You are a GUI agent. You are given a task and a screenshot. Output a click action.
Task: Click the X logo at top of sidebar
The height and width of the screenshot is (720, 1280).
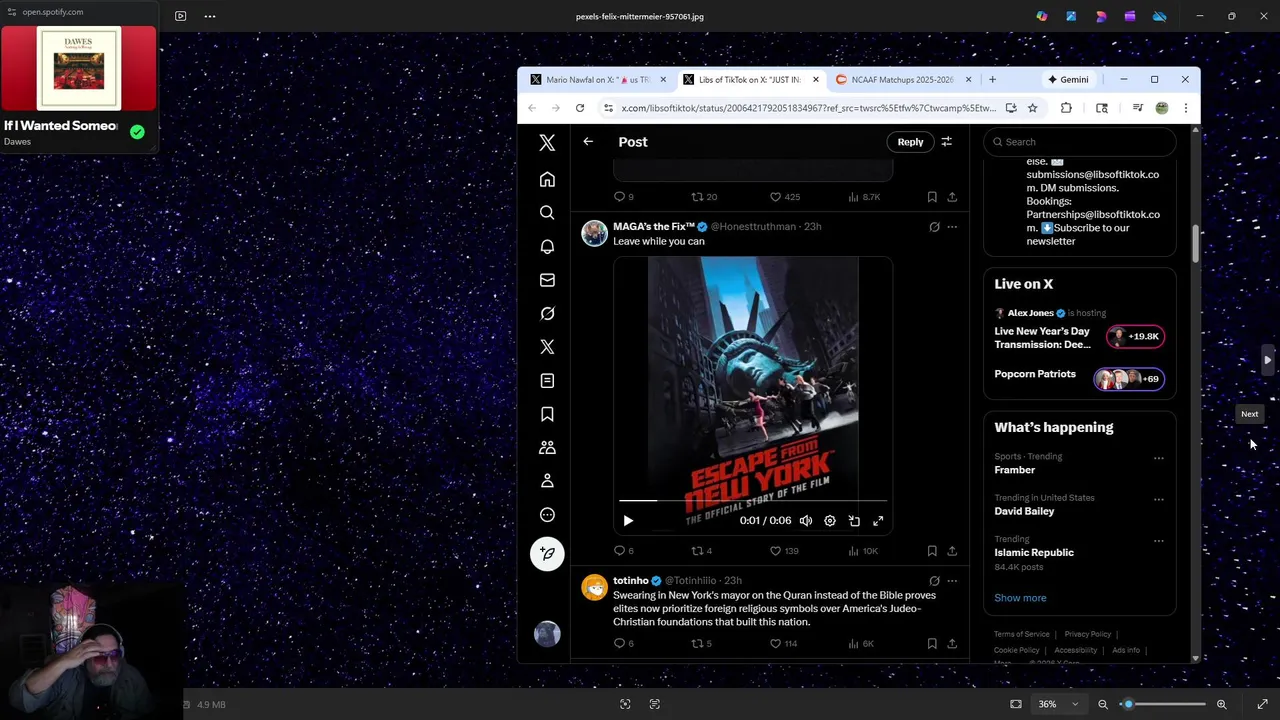(x=547, y=143)
